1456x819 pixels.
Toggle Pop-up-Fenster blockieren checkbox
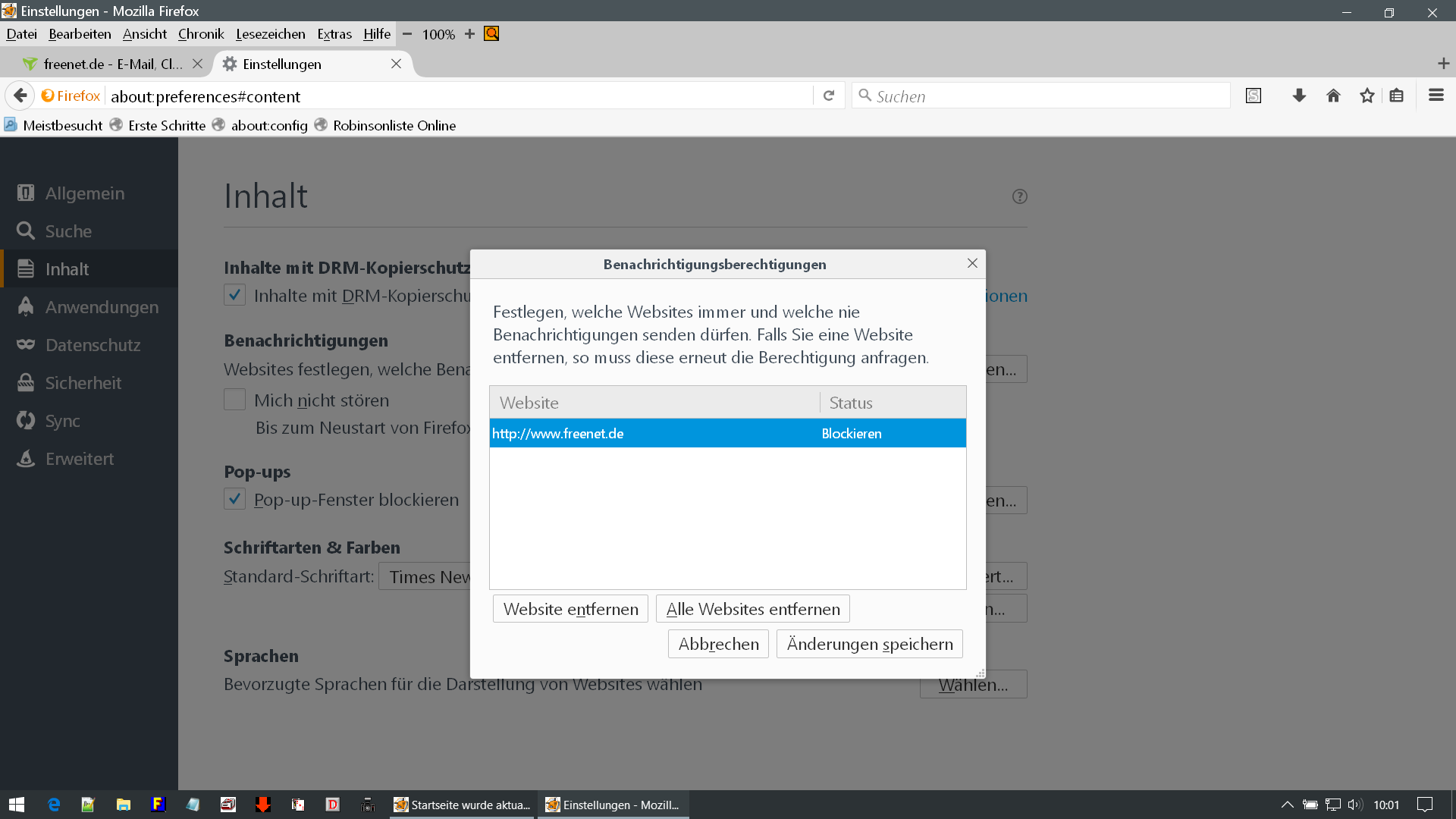point(234,499)
